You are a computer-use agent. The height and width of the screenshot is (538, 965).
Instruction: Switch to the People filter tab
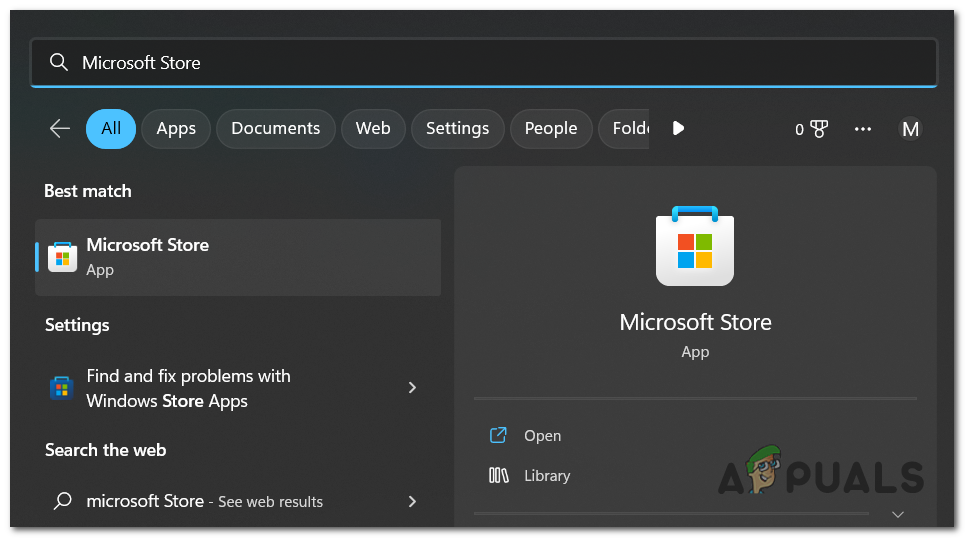coord(551,129)
